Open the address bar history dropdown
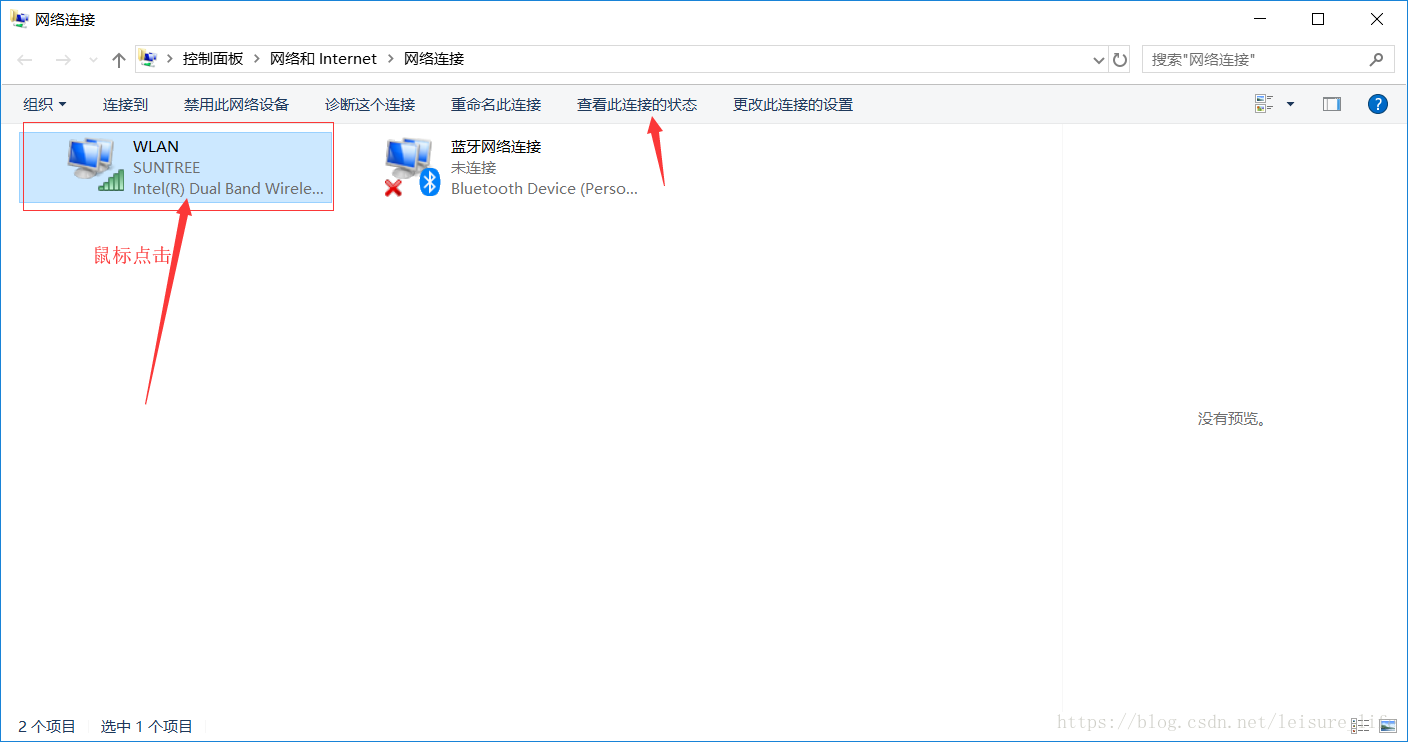 click(x=1099, y=60)
